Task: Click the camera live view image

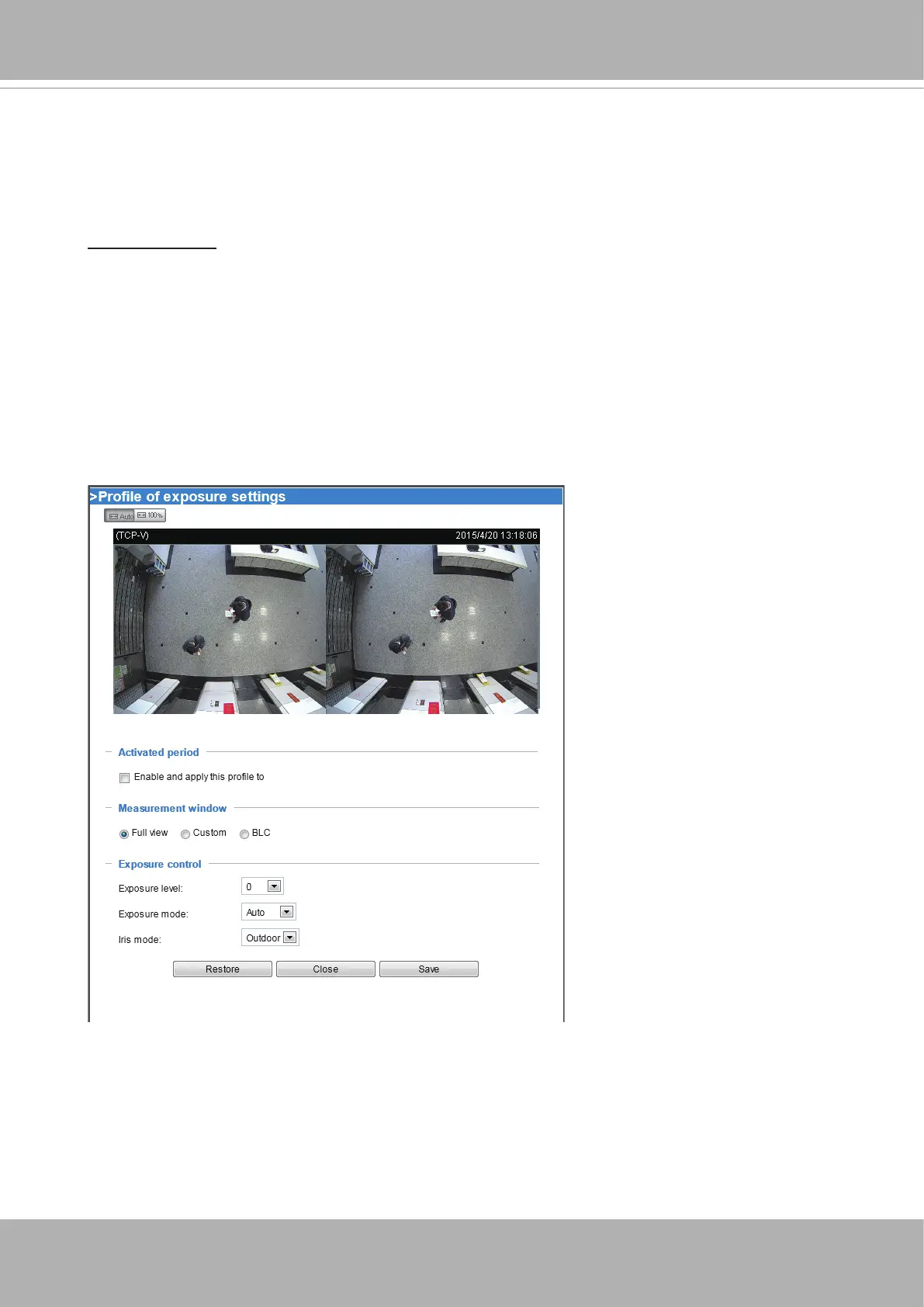Action: (x=326, y=629)
